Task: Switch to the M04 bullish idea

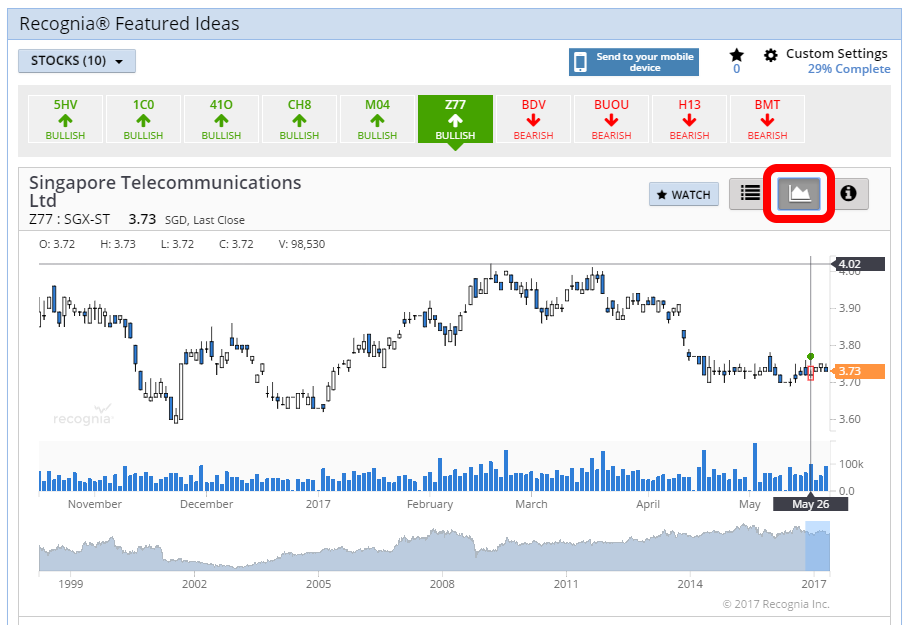Action: click(x=377, y=119)
